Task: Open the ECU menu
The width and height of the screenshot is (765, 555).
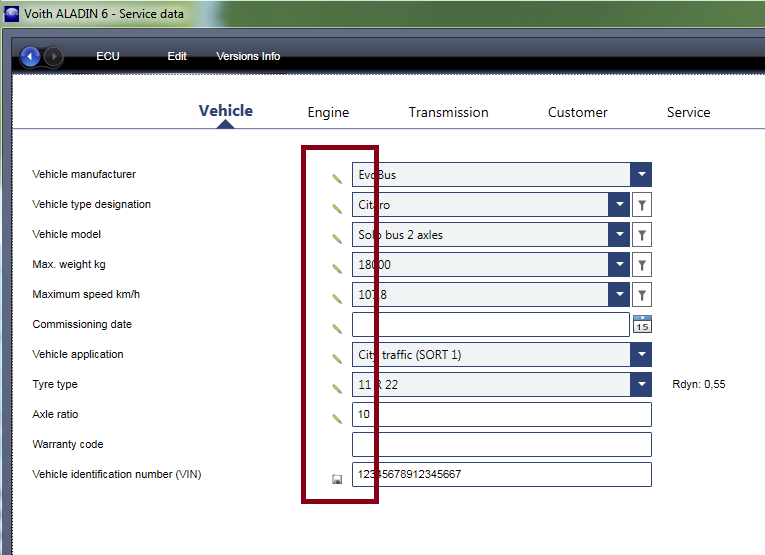Action: click(108, 57)
